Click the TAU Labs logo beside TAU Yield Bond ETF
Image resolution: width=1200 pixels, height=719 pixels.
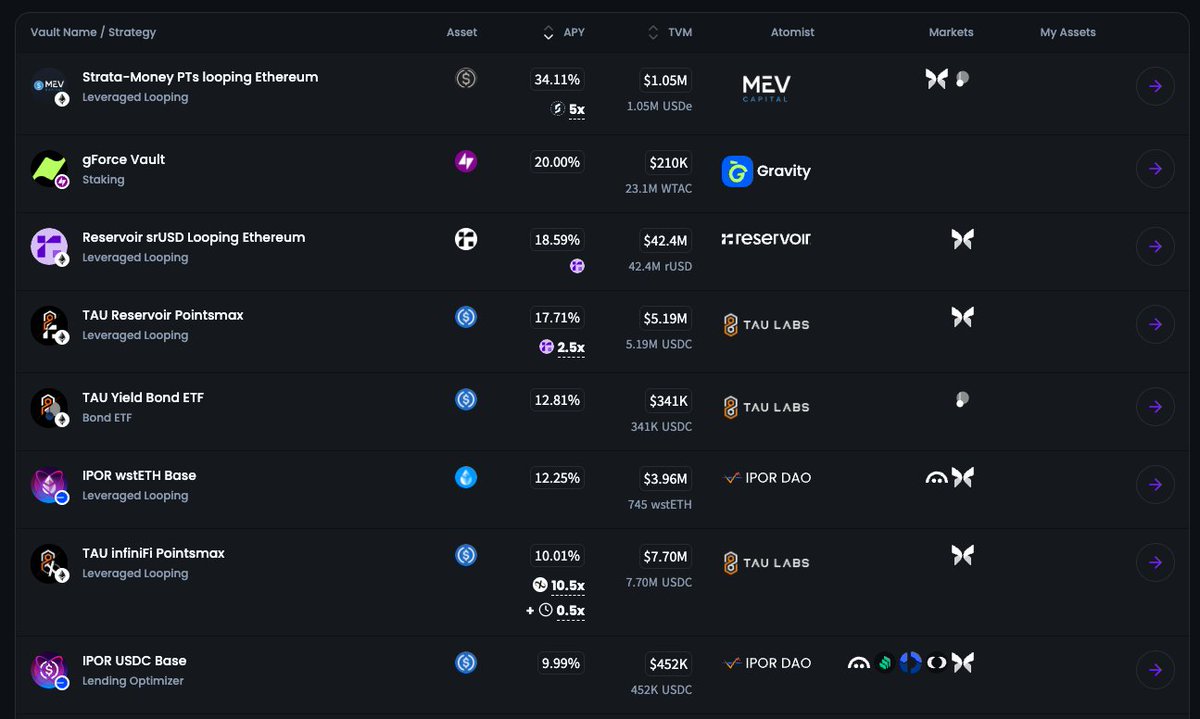pos(765,407)
